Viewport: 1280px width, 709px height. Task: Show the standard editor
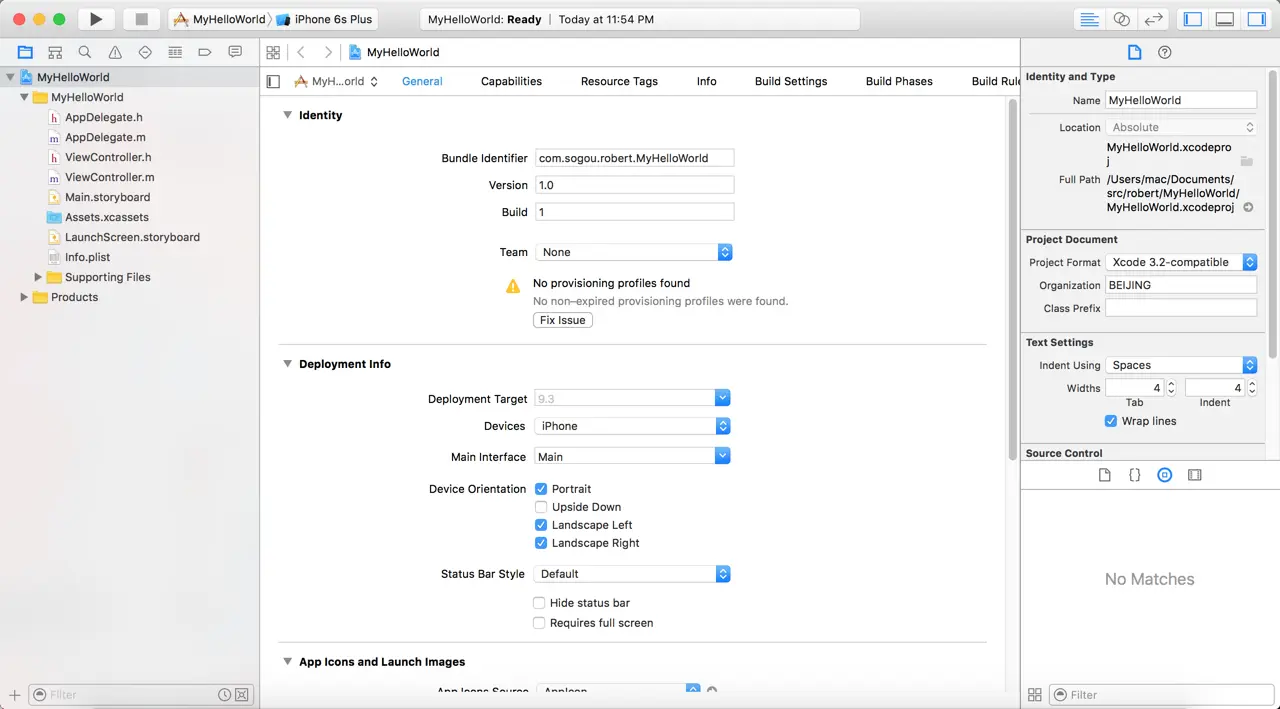pos(1089,19)
